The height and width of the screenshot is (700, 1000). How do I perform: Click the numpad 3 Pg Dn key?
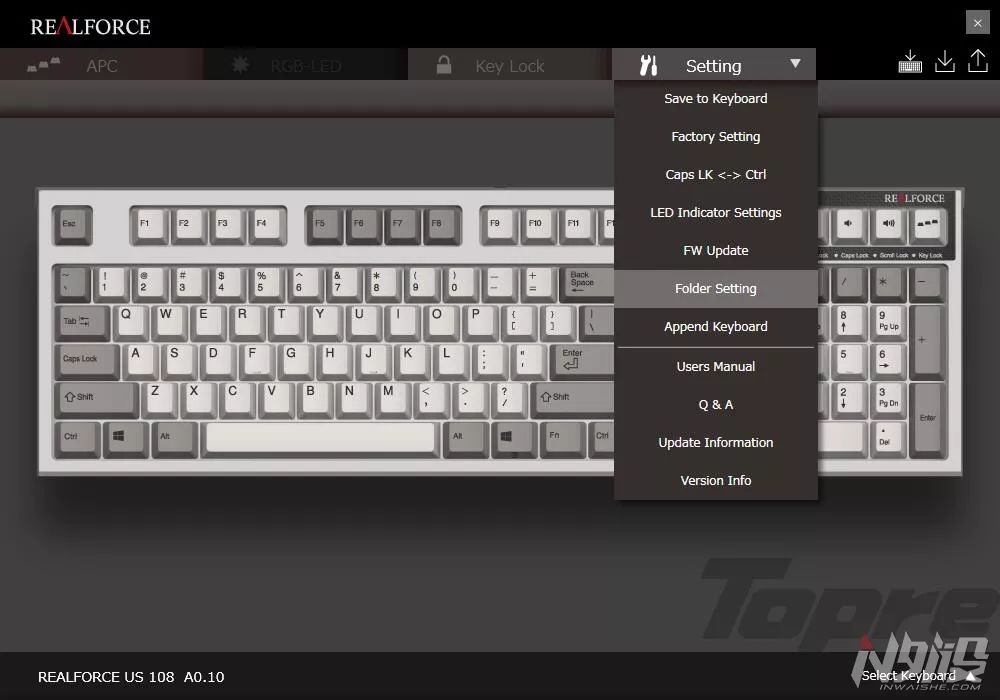coord(888,399)
